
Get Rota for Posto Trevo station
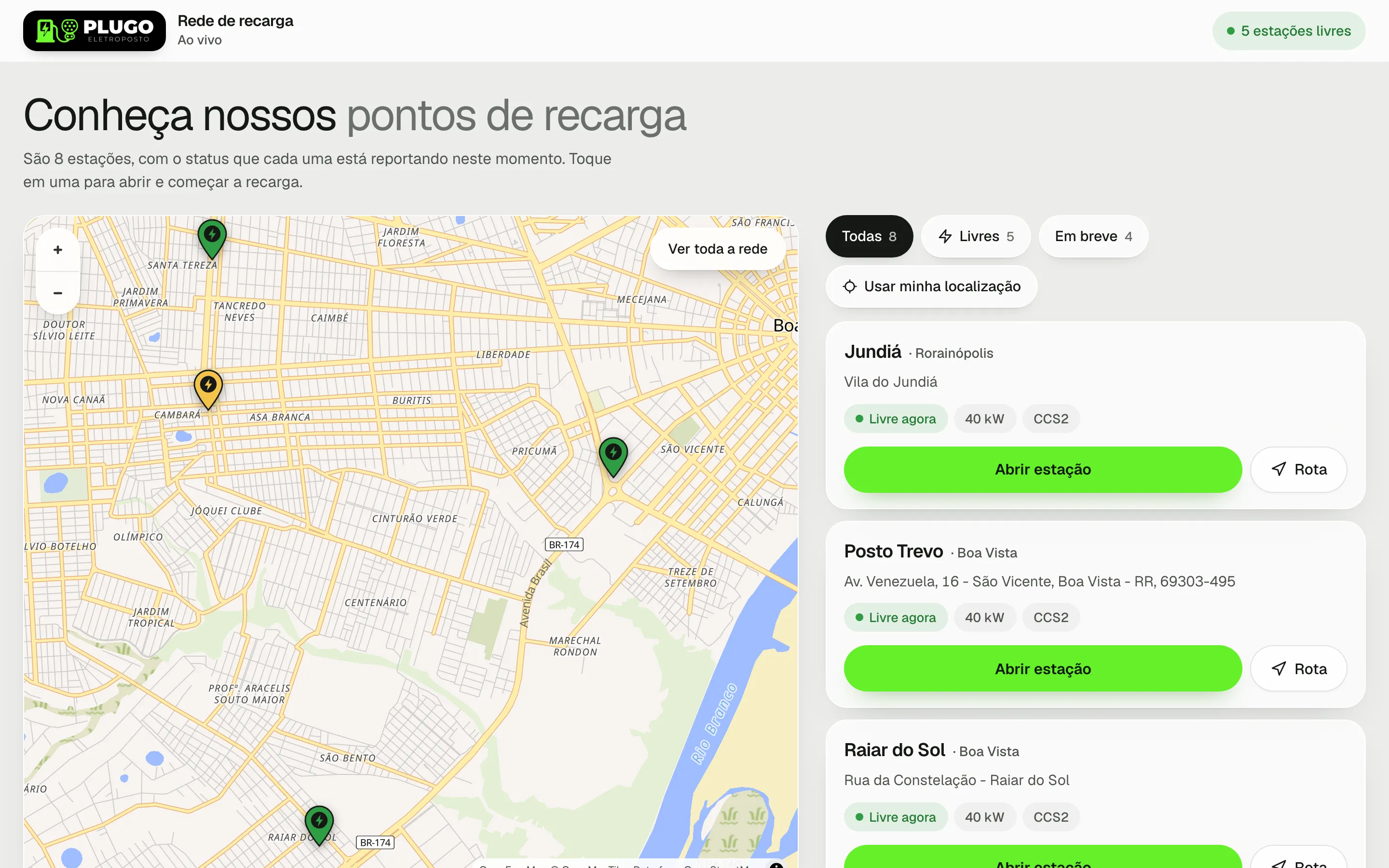[x=1298, y=668]
